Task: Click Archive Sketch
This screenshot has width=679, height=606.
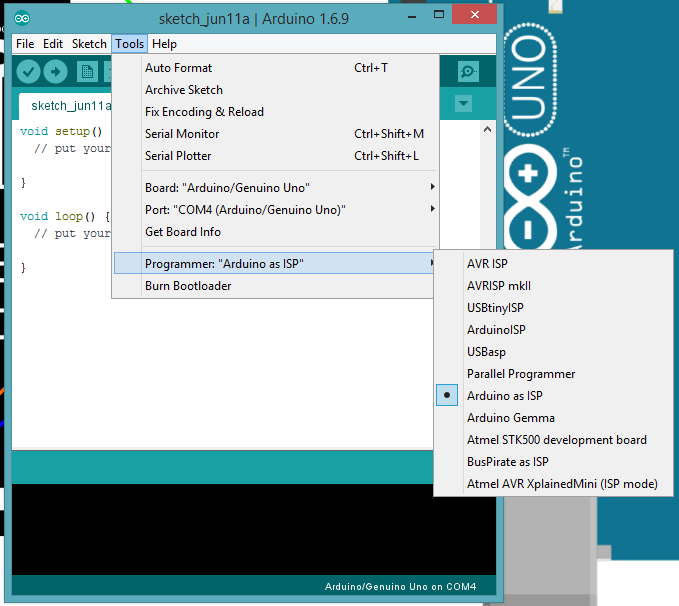Action: (275, 90)
